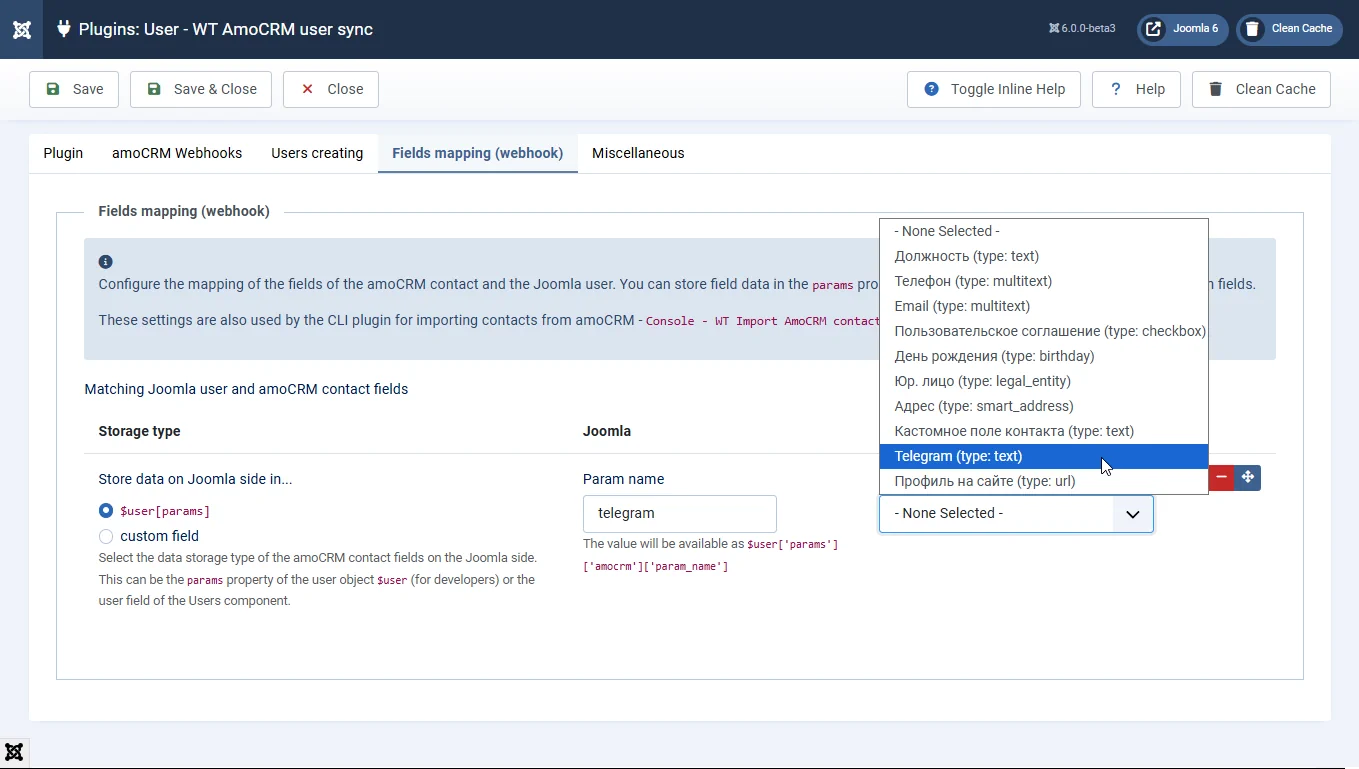Viewport: 1359px width, 769px height.
Task: Collapse the amoCRM field select dropdown
Action: [1132, 514]
